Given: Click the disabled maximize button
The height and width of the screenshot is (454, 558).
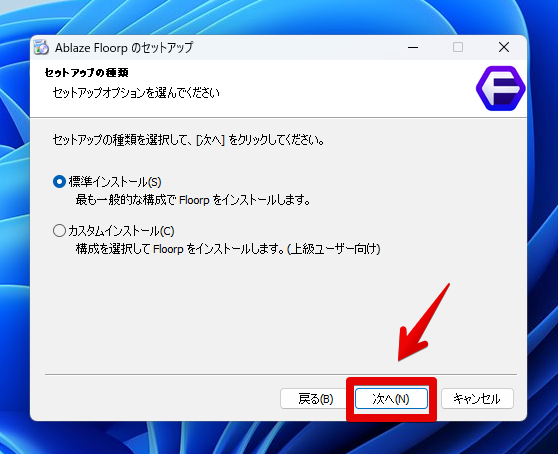Looking at the screenshot, I should coord(458,47).
